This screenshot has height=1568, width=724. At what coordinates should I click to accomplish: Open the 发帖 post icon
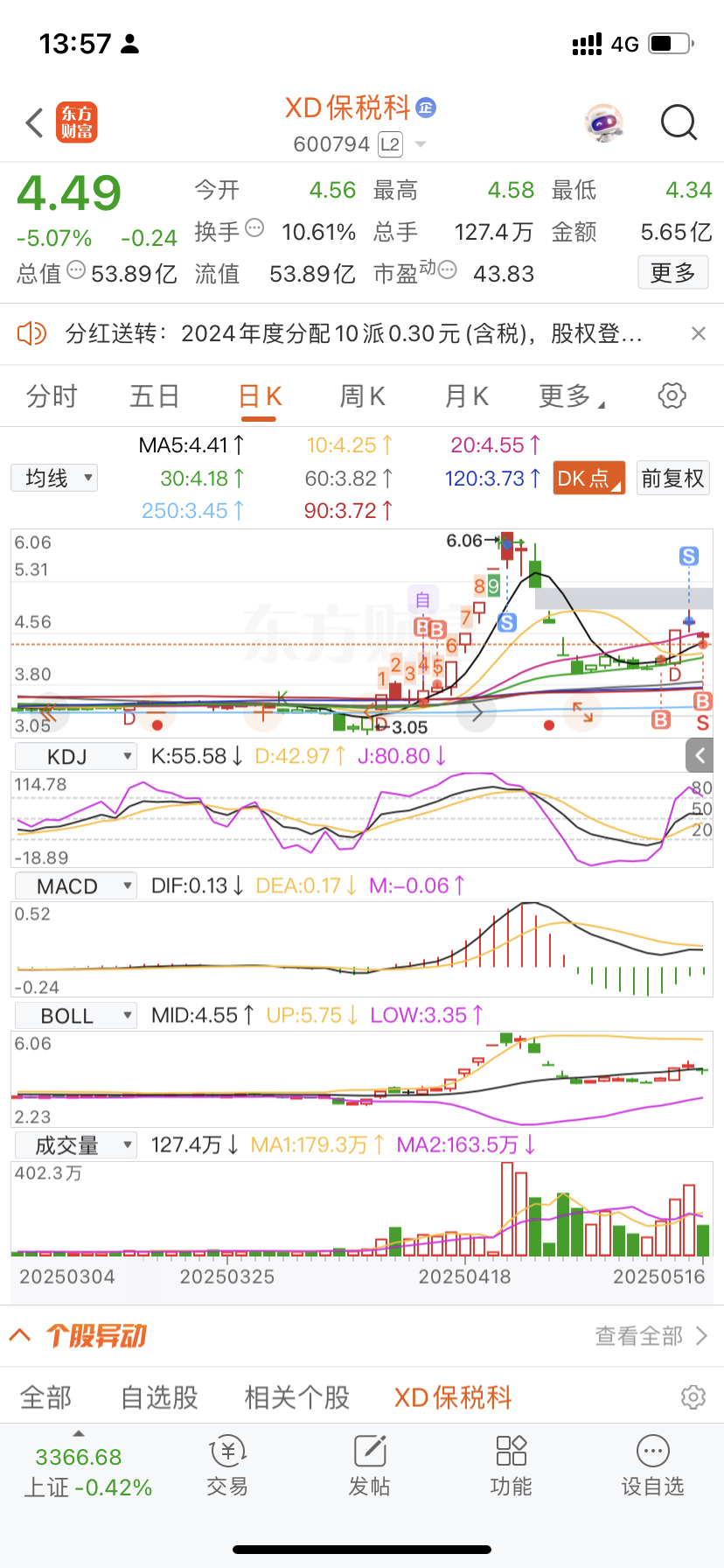(369, 1467)
